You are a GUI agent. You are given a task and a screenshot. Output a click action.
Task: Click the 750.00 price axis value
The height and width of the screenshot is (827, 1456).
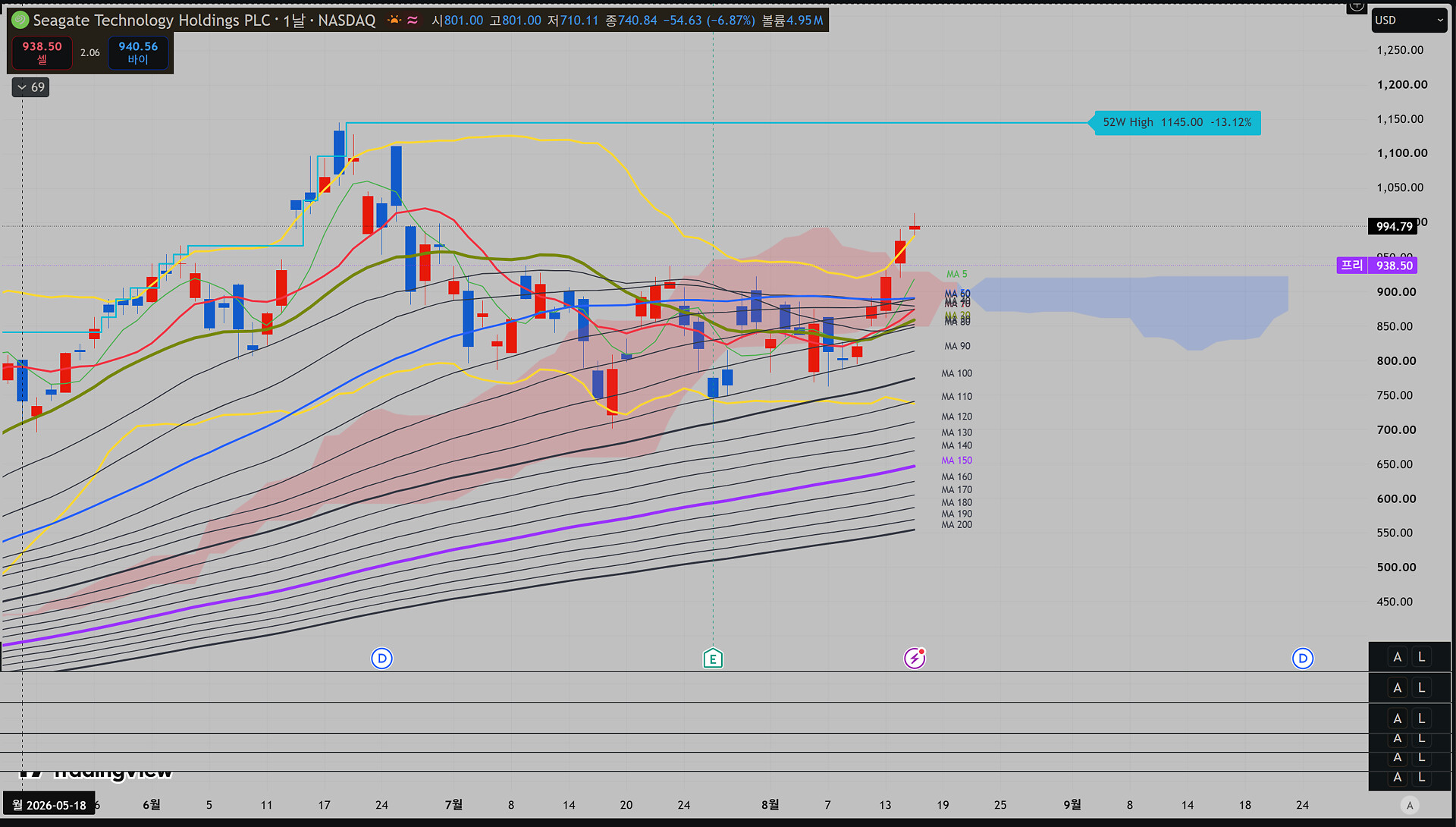tap(1395, 396)
